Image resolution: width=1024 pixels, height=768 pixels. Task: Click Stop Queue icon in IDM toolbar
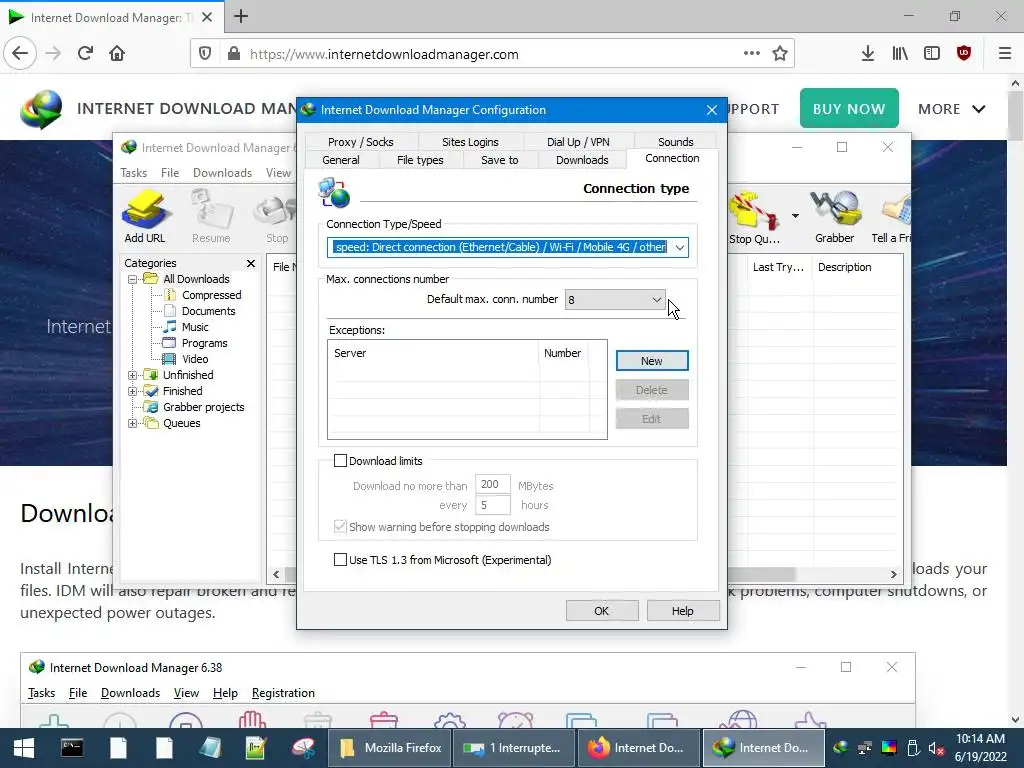coord(754,216)
